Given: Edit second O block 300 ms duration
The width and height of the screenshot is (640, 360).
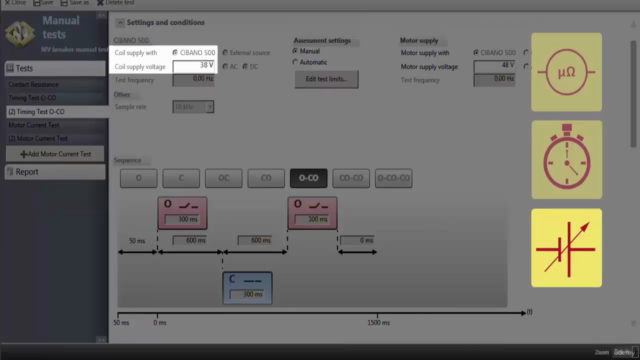Looking at the screenshot, I should [x=312, y=220].
